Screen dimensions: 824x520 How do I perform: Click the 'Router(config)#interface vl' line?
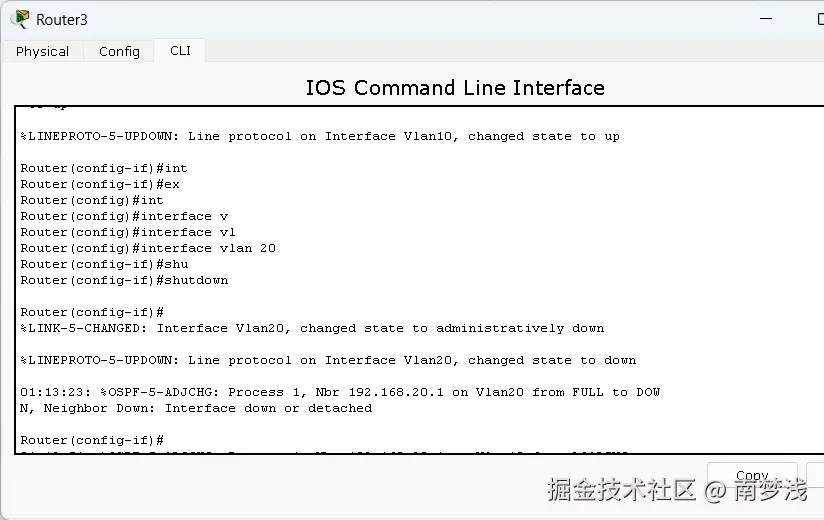128,232
